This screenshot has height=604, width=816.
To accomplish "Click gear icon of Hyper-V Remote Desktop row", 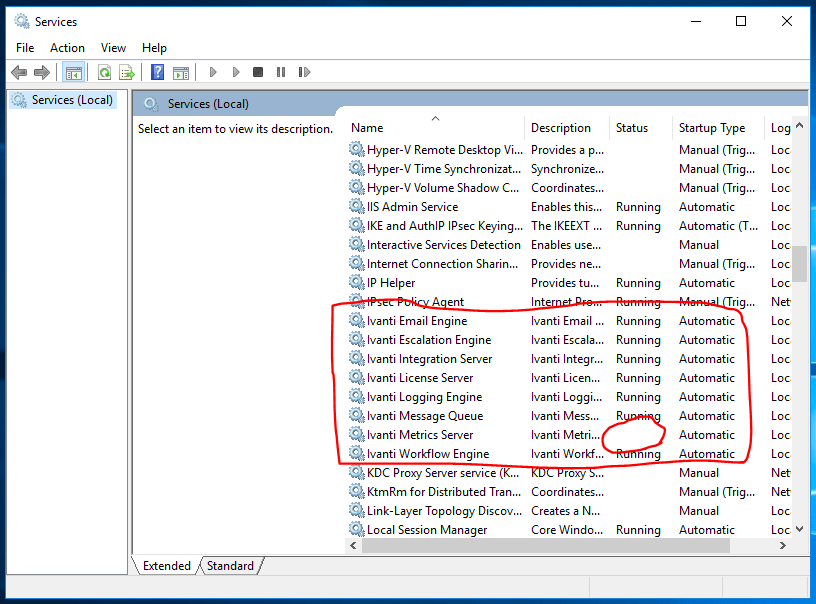I will tap(356, 149).
